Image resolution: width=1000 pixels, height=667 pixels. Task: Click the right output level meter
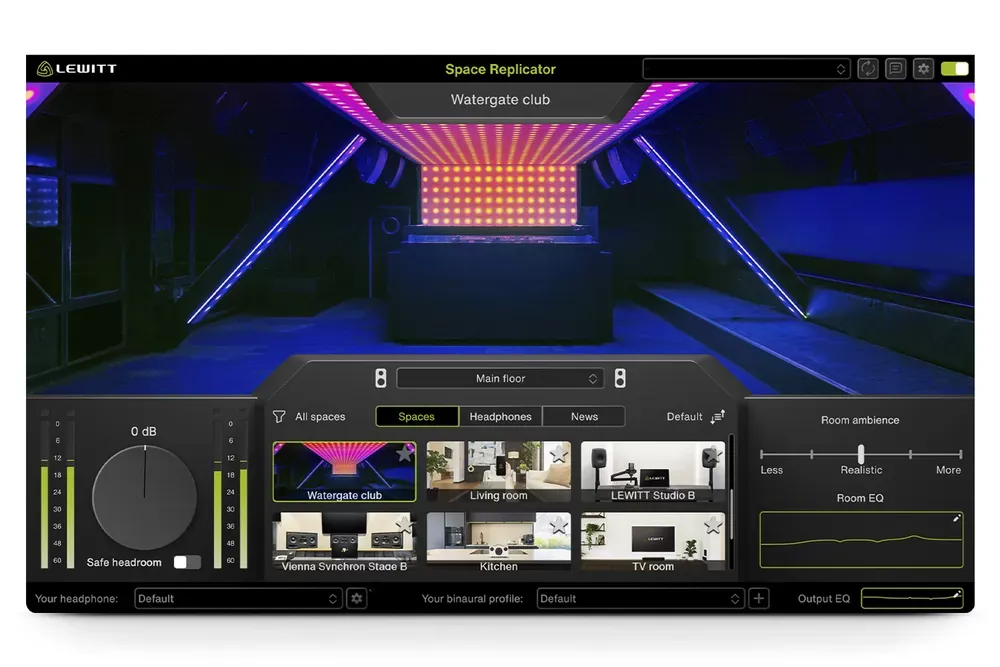[x=230, y=490]
